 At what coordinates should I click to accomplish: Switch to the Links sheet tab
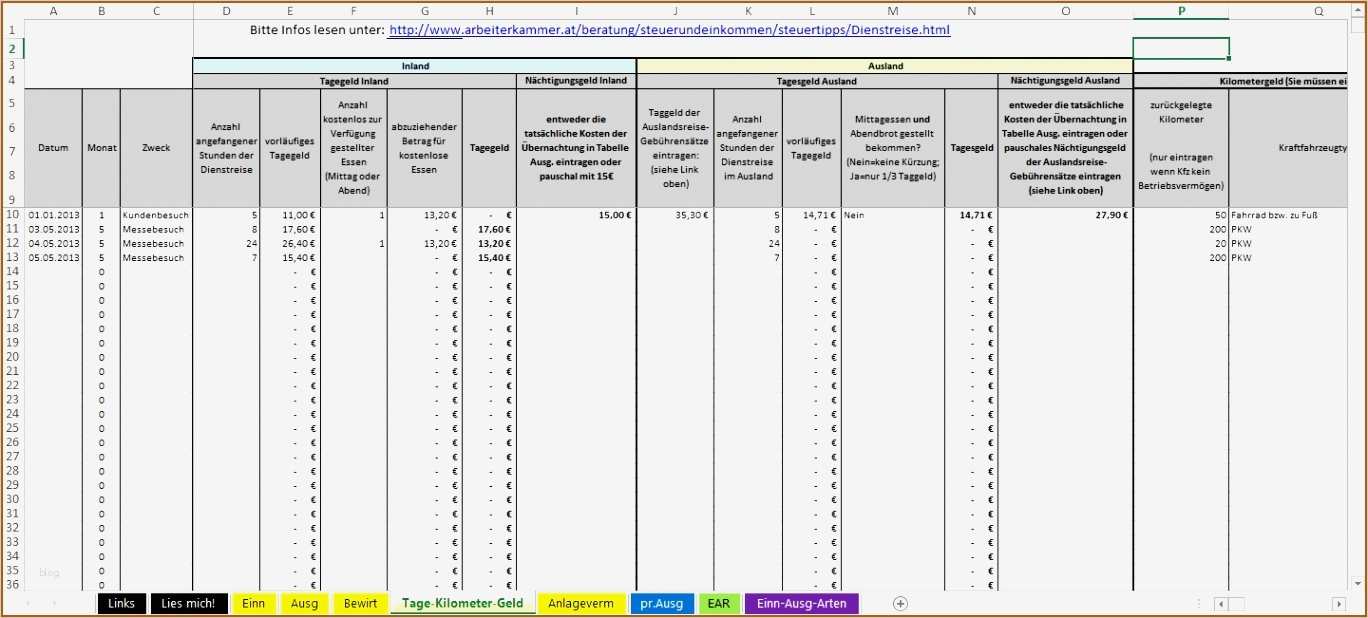(121, 603)
